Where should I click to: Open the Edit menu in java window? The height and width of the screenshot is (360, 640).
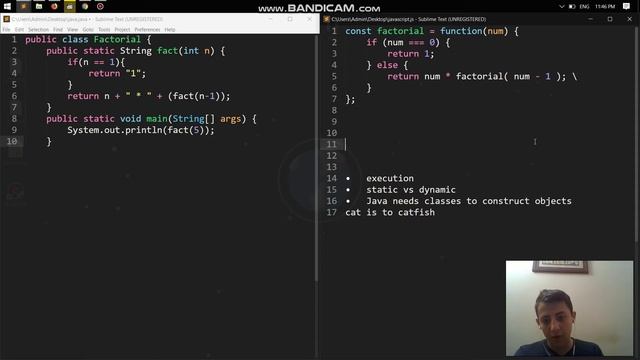pyautogui.click(x=19, y=29)
